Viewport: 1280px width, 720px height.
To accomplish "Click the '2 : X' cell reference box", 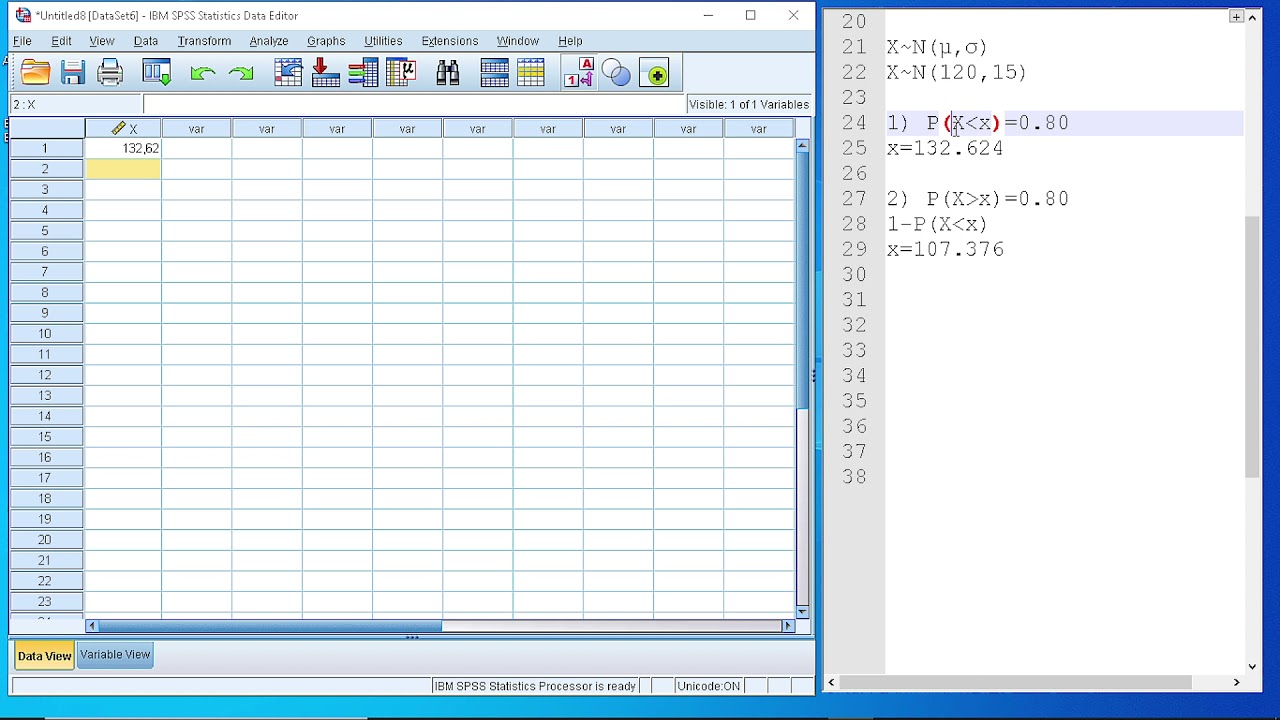I will [x=76, y=104].
